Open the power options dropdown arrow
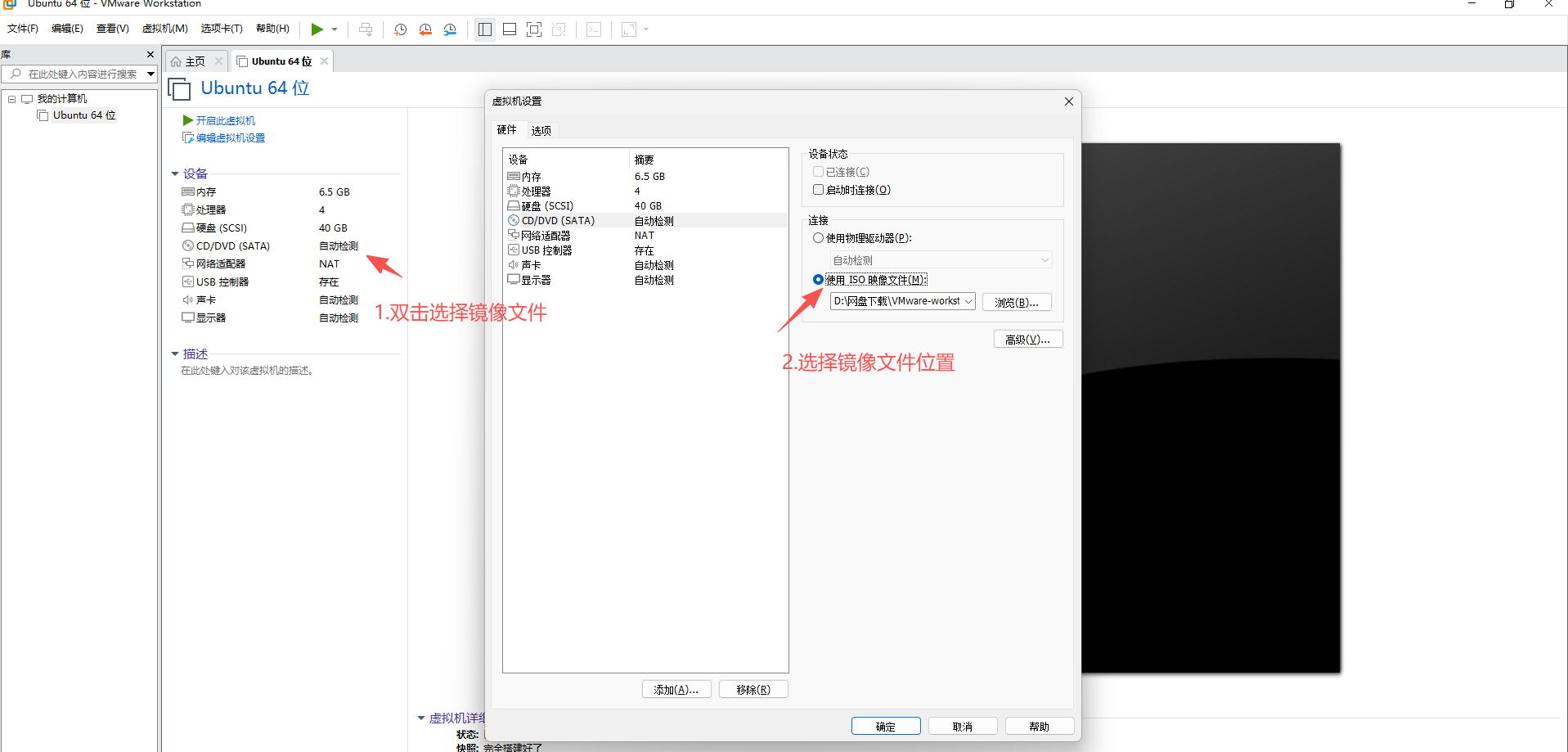The image size is (1568, 752). pyautogui.click(x=335, y=29)
